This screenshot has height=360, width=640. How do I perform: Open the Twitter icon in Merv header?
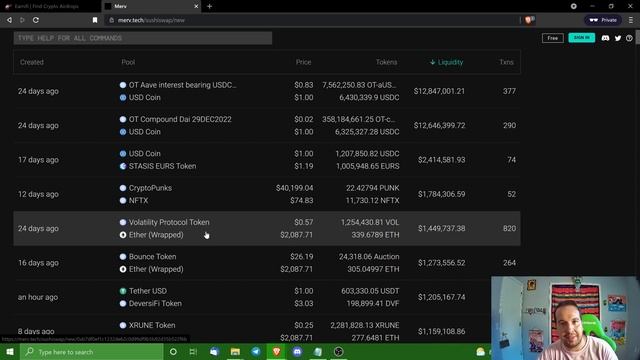pos(618,38)
